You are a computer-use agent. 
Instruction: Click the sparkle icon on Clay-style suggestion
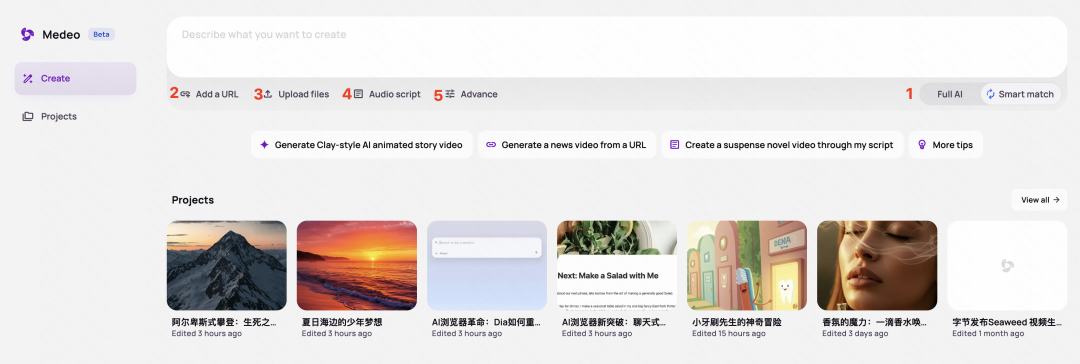pos(264,145)
